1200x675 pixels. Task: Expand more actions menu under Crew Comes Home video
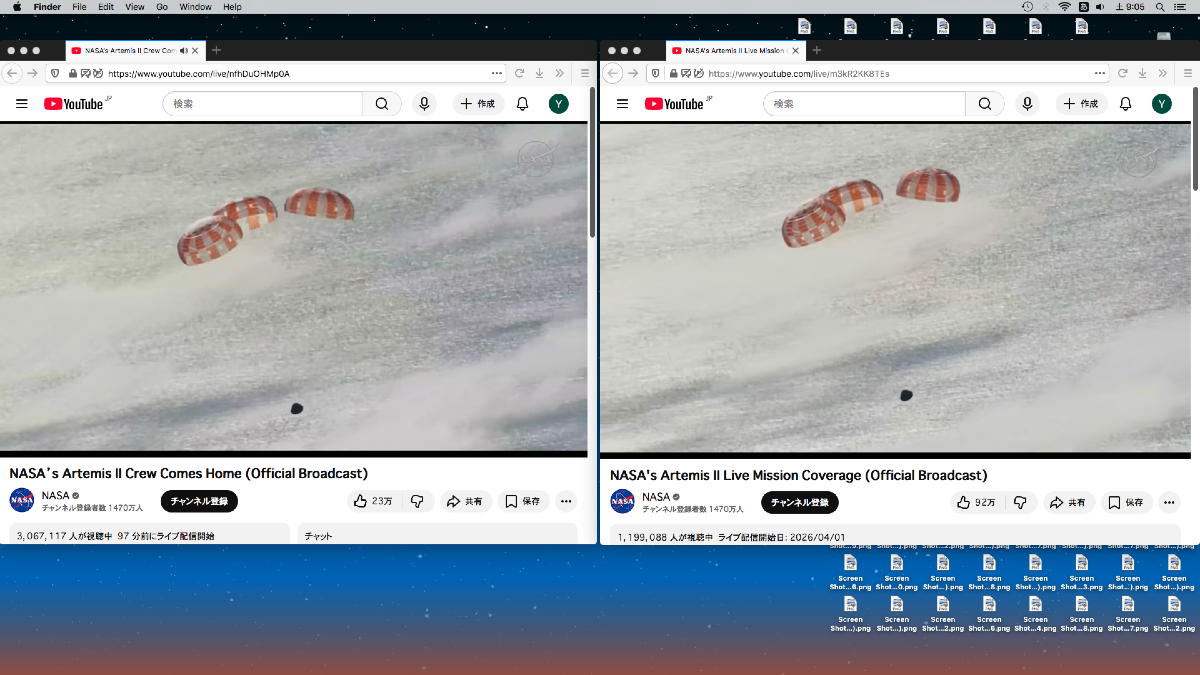point(566,501)
